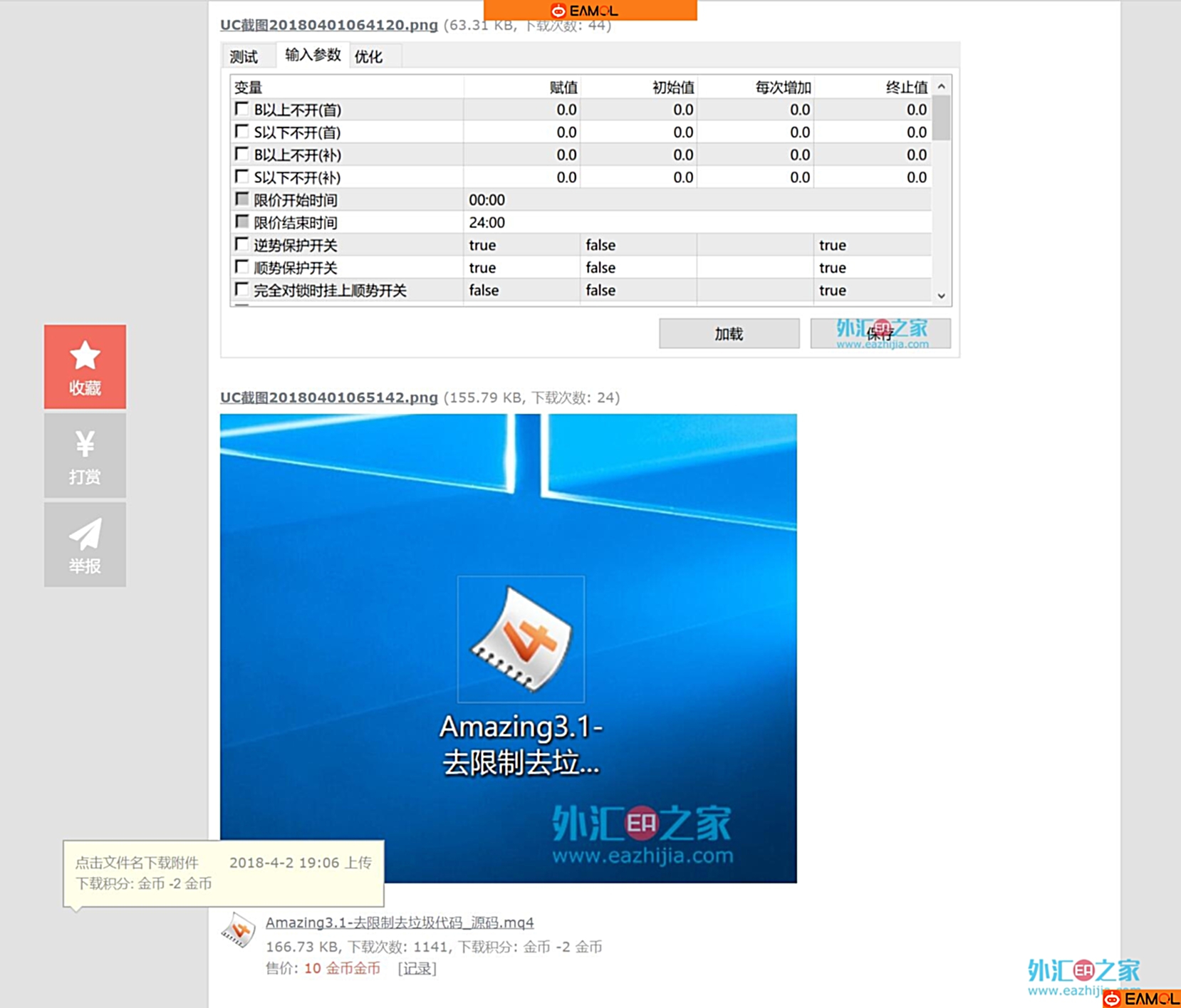Viewport: 1181px width, 1008px height.
Task: Click the 收藏 star icon in sidebar
Action: (x=85, y=354)
